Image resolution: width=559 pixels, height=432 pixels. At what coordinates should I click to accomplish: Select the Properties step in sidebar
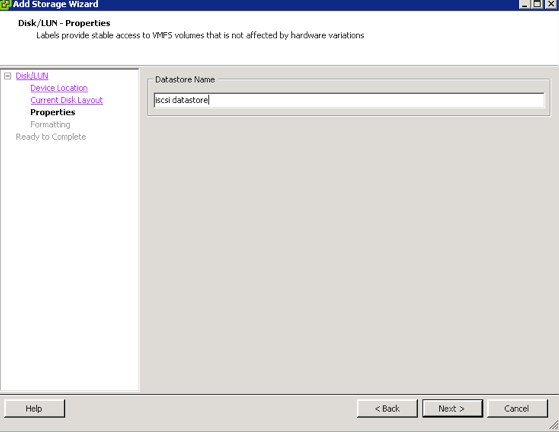[53, 112]
